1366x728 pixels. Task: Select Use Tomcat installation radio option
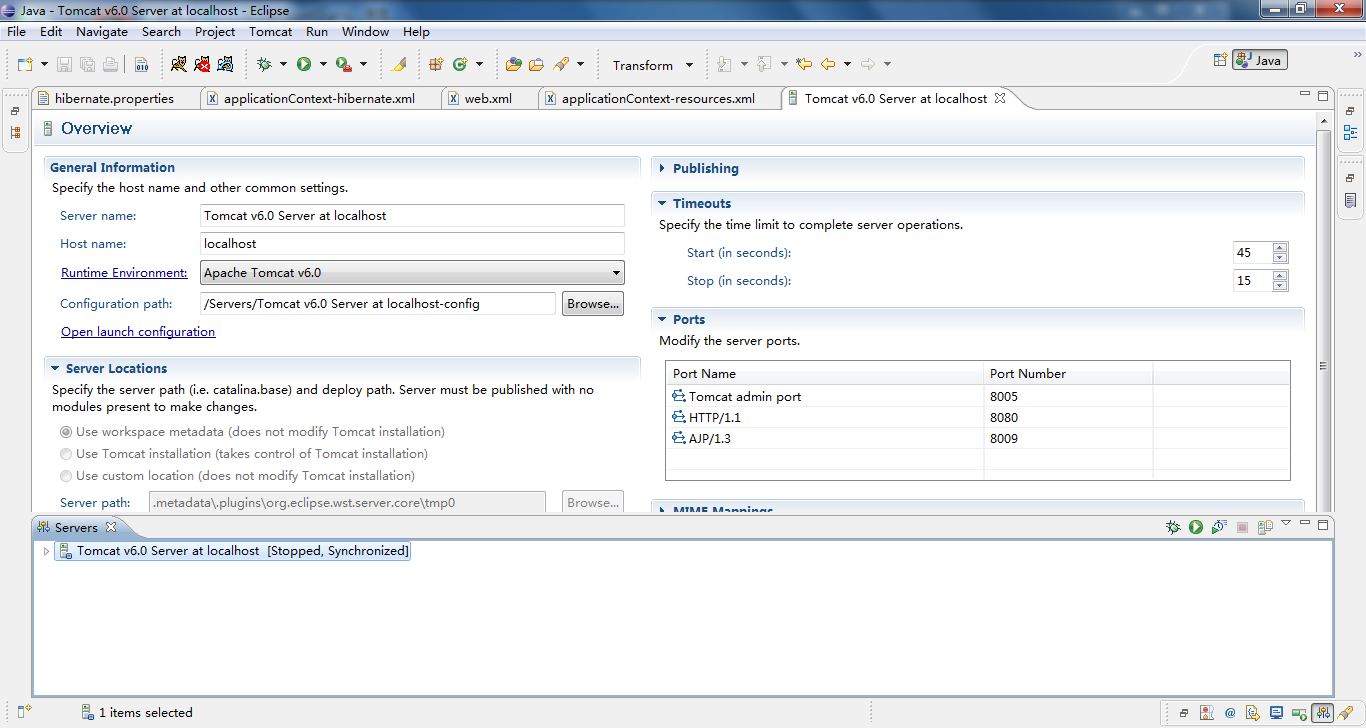click(x=67, y=454)
